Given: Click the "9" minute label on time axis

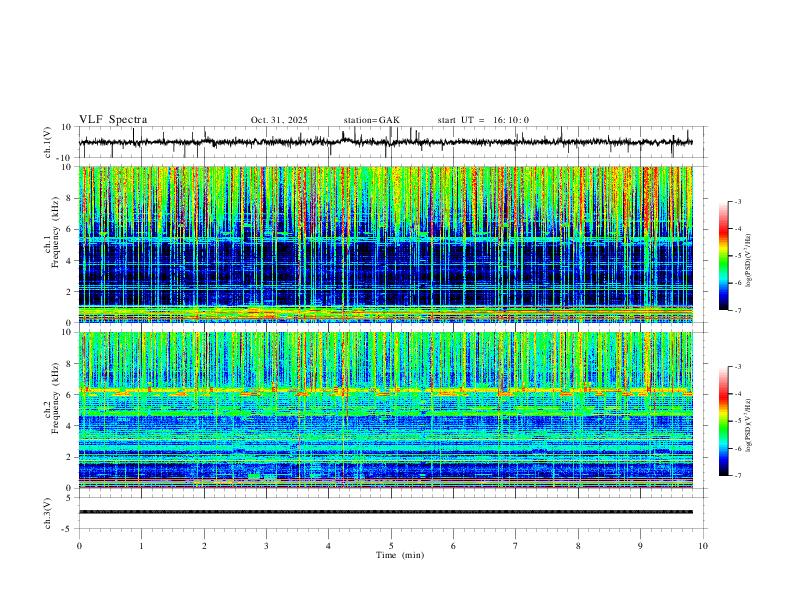Looking at the screenshot, I should coord(640,546).
